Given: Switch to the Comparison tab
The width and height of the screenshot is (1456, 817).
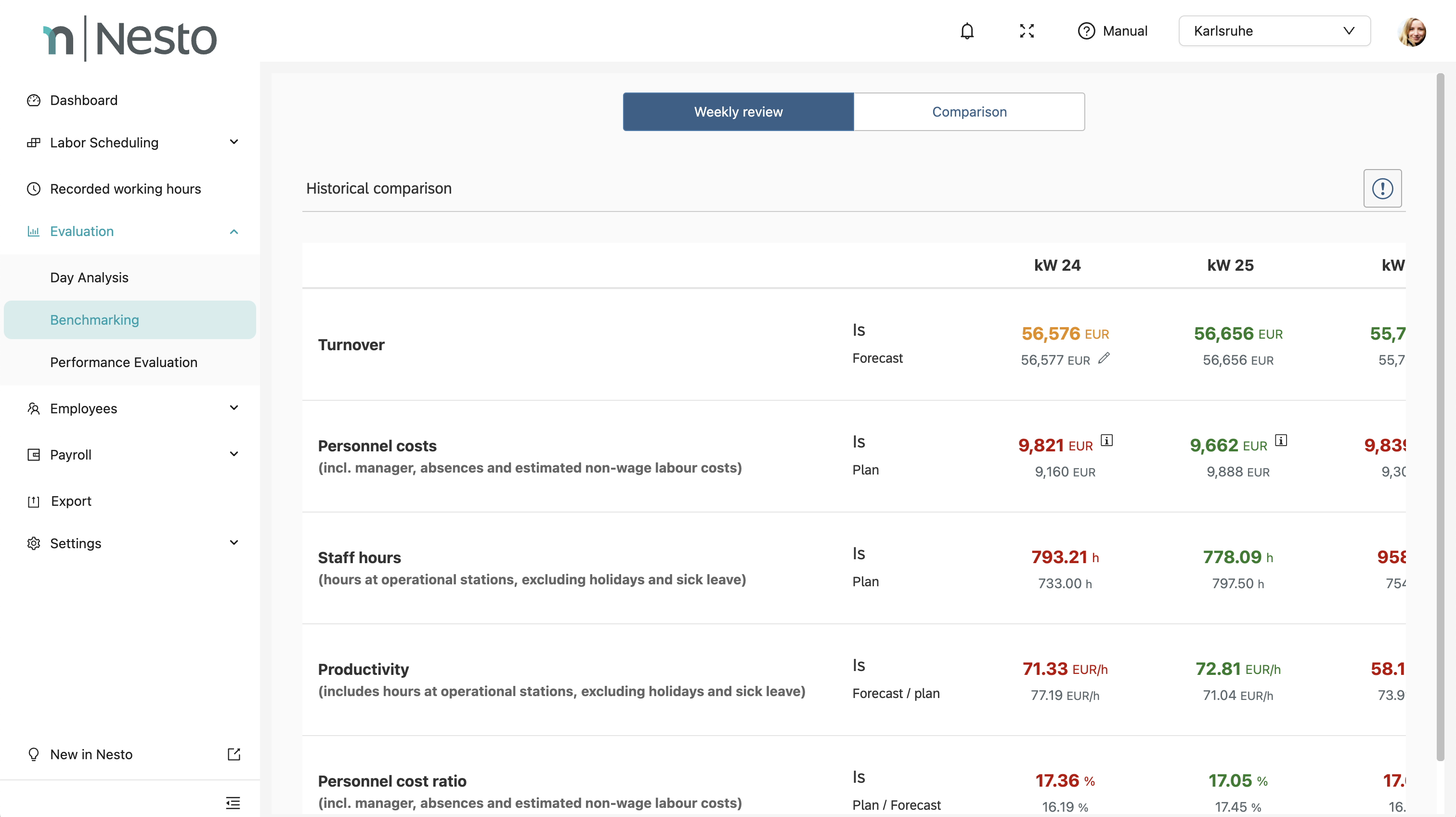Looking at the screenshot, I should tap(969, 112).
